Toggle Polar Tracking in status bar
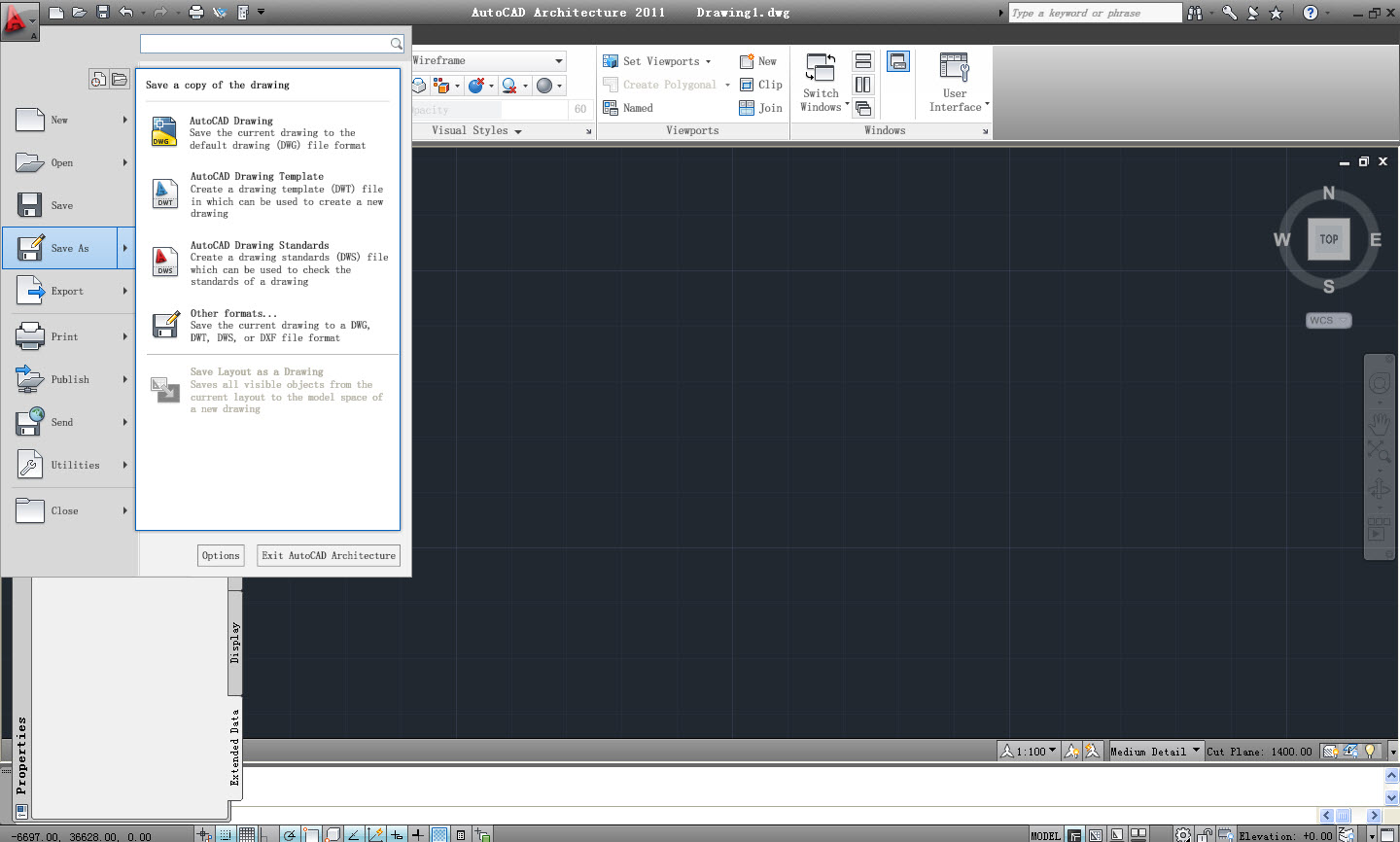 (290, 834)
